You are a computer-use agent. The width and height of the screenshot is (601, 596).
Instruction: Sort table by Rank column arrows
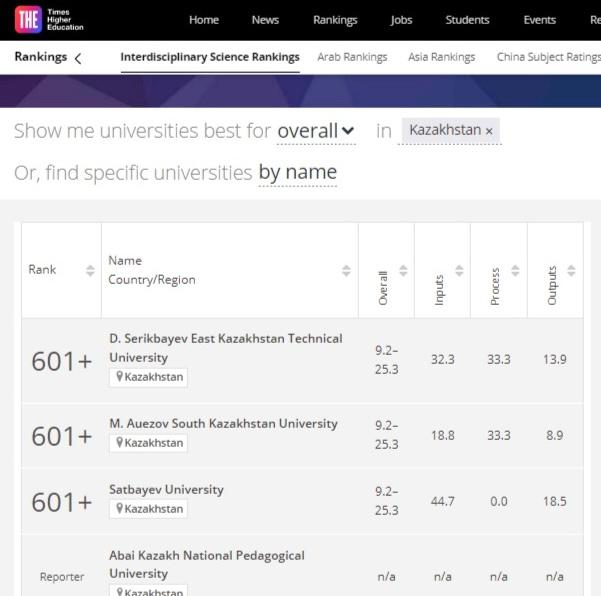coord(90,270)
